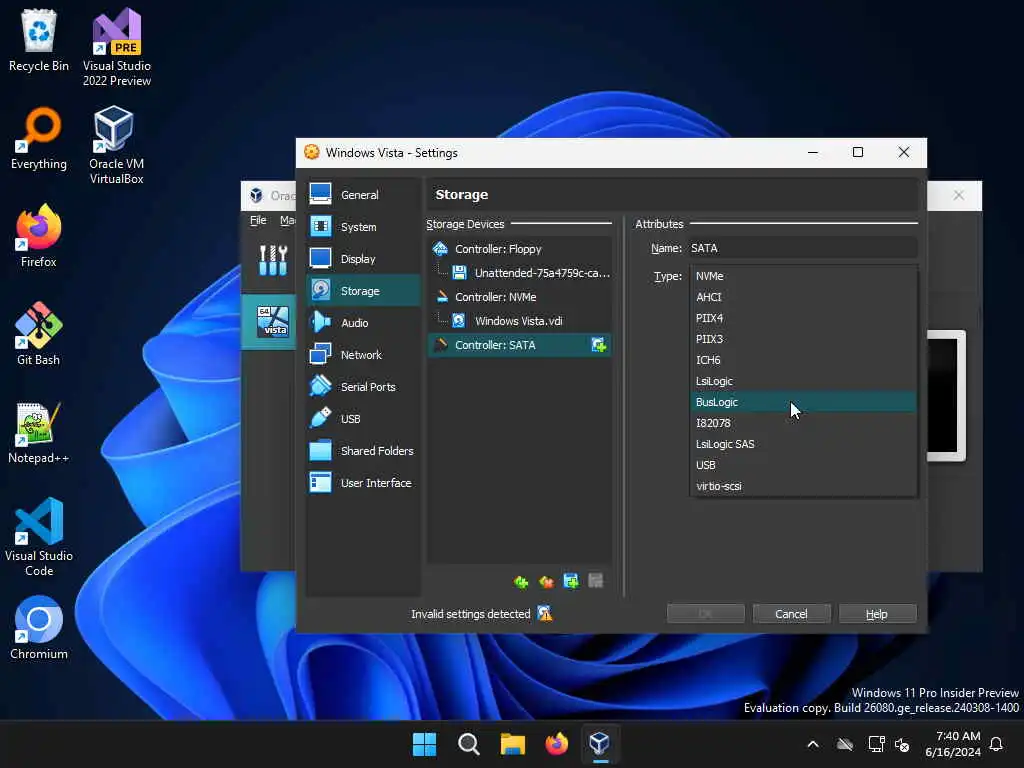1024x768 pixels.
Task: Choose PIIX3 controller type
Action: [803, 339]
